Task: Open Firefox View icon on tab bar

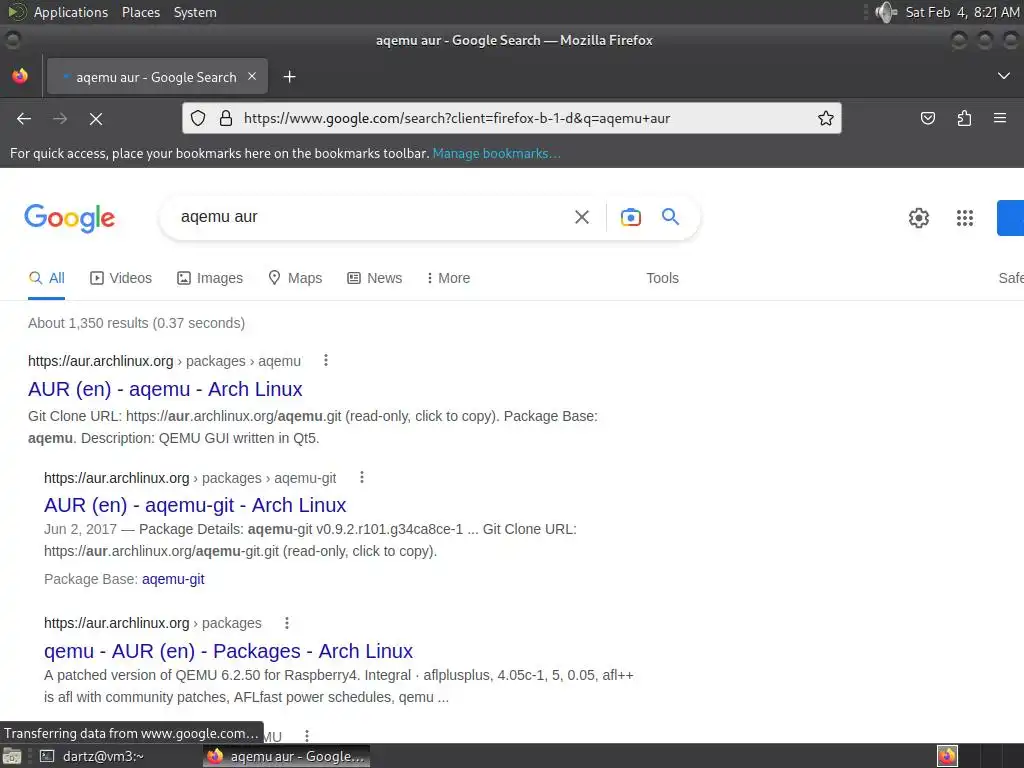Action: point(20,76)
